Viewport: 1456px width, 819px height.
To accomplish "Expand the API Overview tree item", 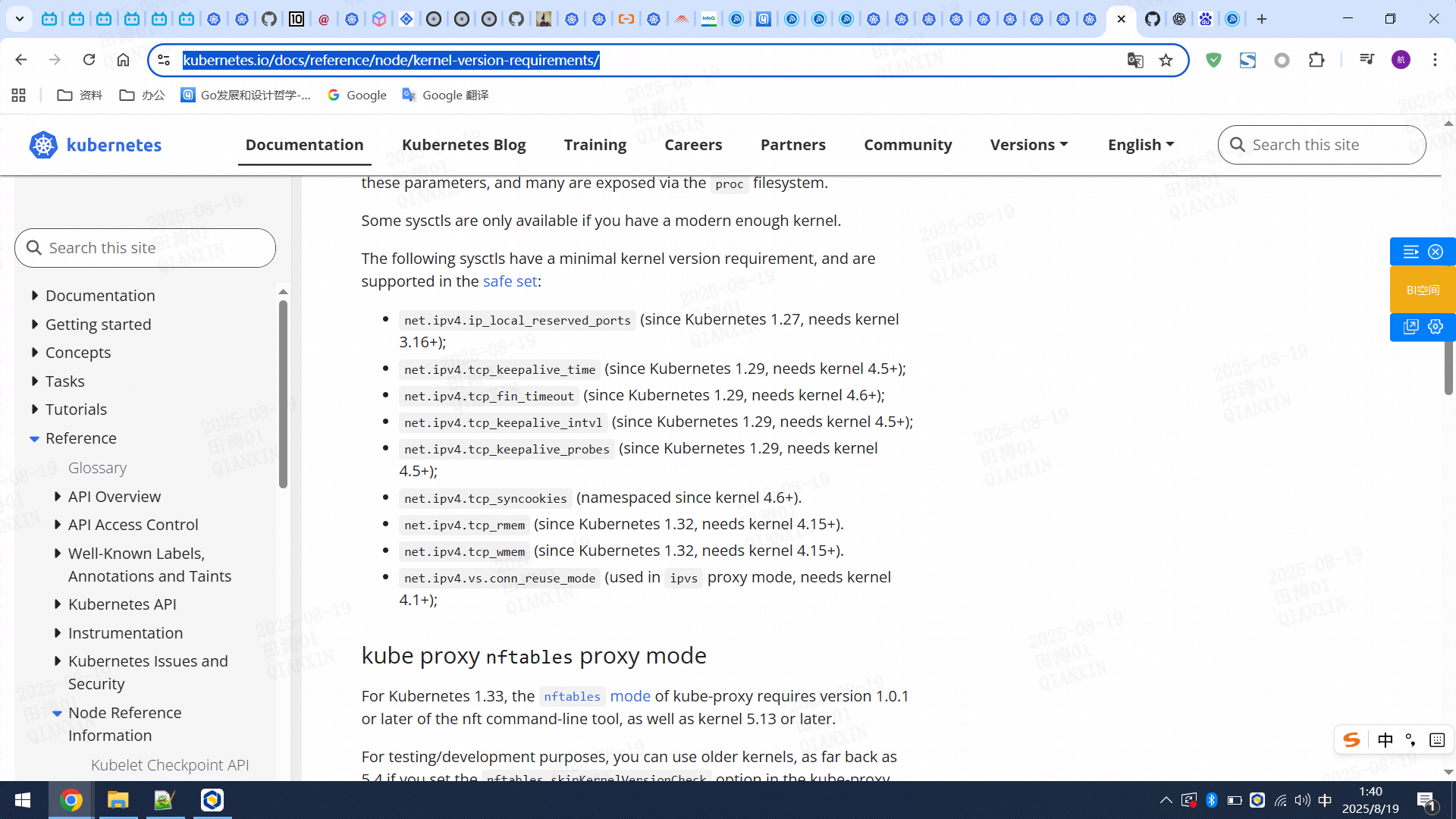I will (x=58, y=497).
